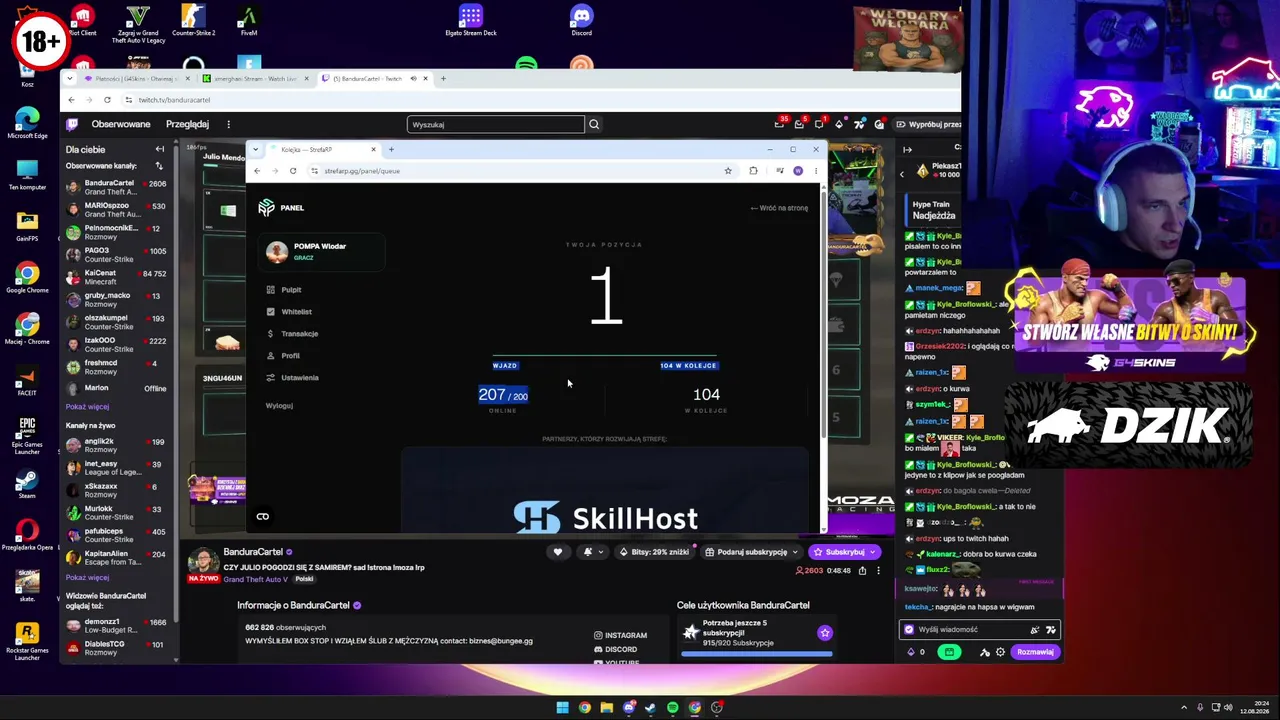Open Counter-Strike 2 desktop icon
The width and height of the screenshot is (1280, 720).
coord(193,22)
